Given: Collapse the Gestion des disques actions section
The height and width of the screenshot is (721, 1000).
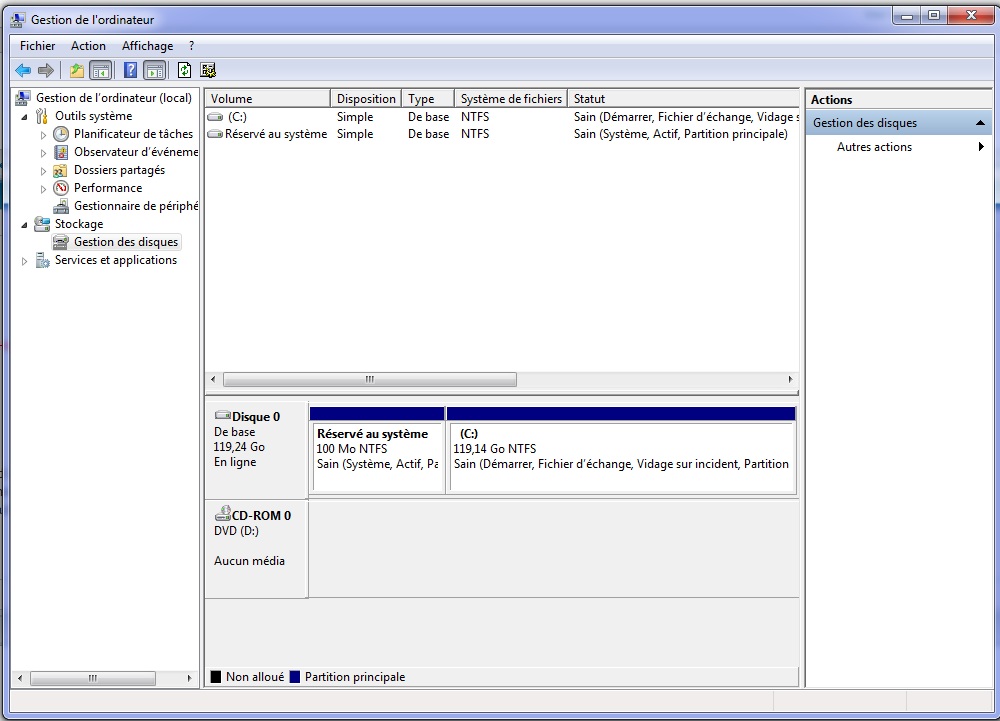Looking at the screenshot, I should point(980,123).
